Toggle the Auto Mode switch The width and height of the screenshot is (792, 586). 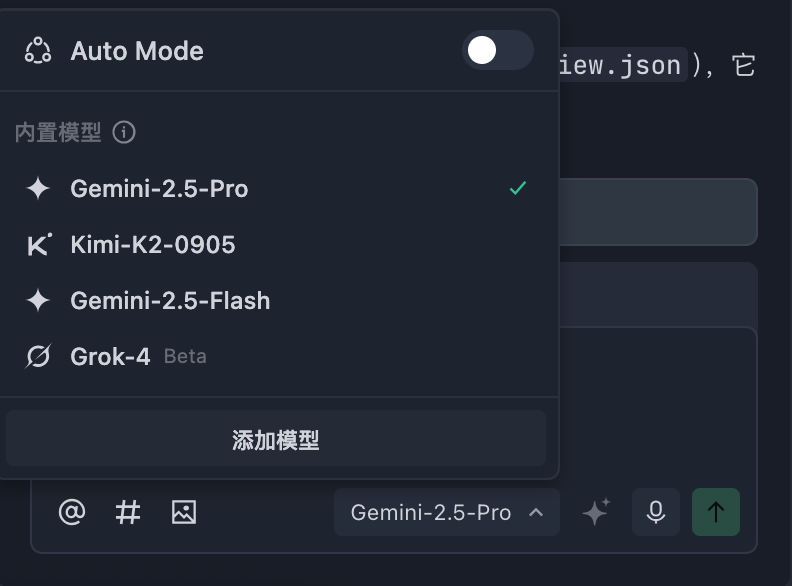[x=497, y=51]
